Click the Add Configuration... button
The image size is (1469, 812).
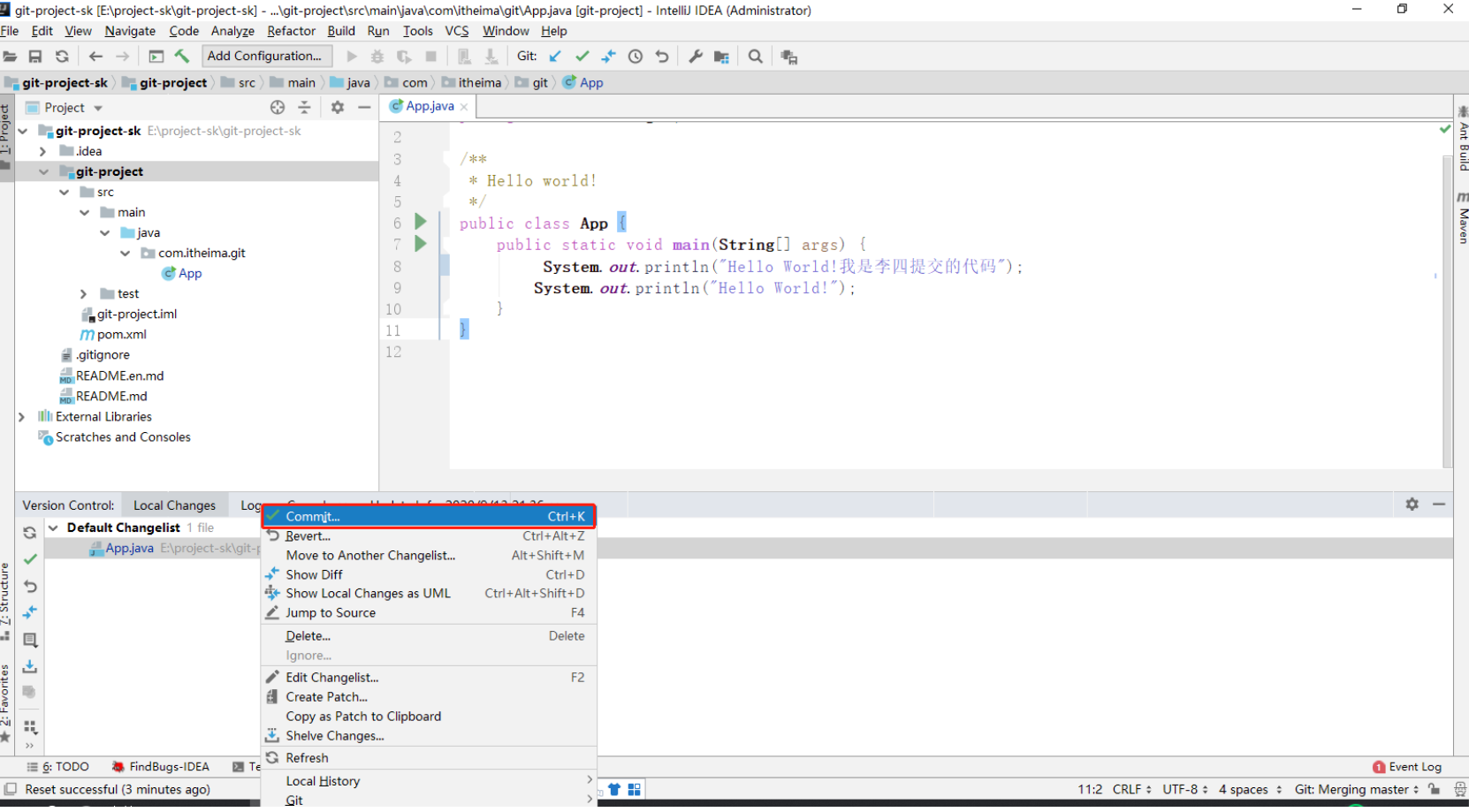click(264, 57)
